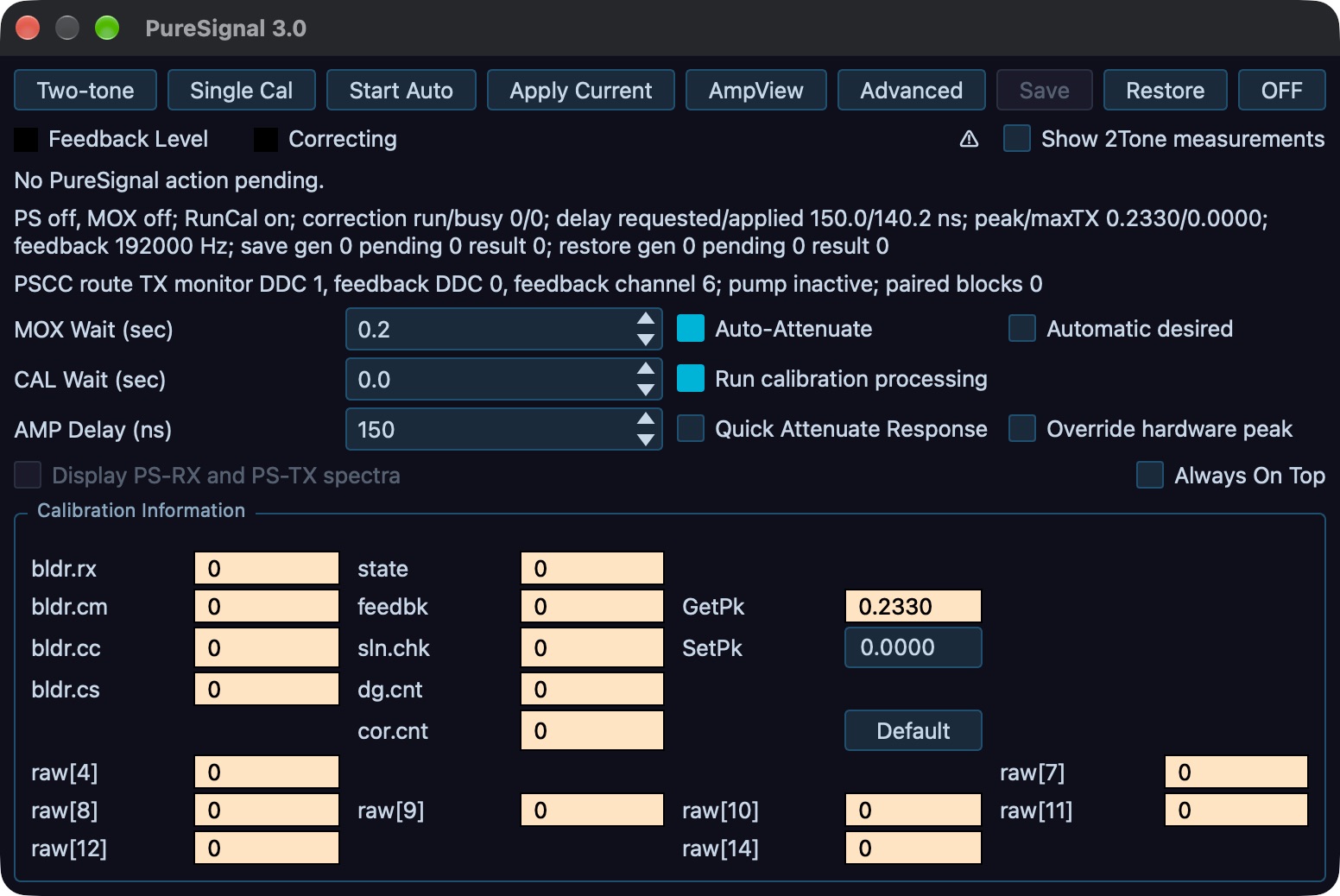Click the raw[14] value box
The height and width of the screenshot is (896, 1340).
[913, 848]
